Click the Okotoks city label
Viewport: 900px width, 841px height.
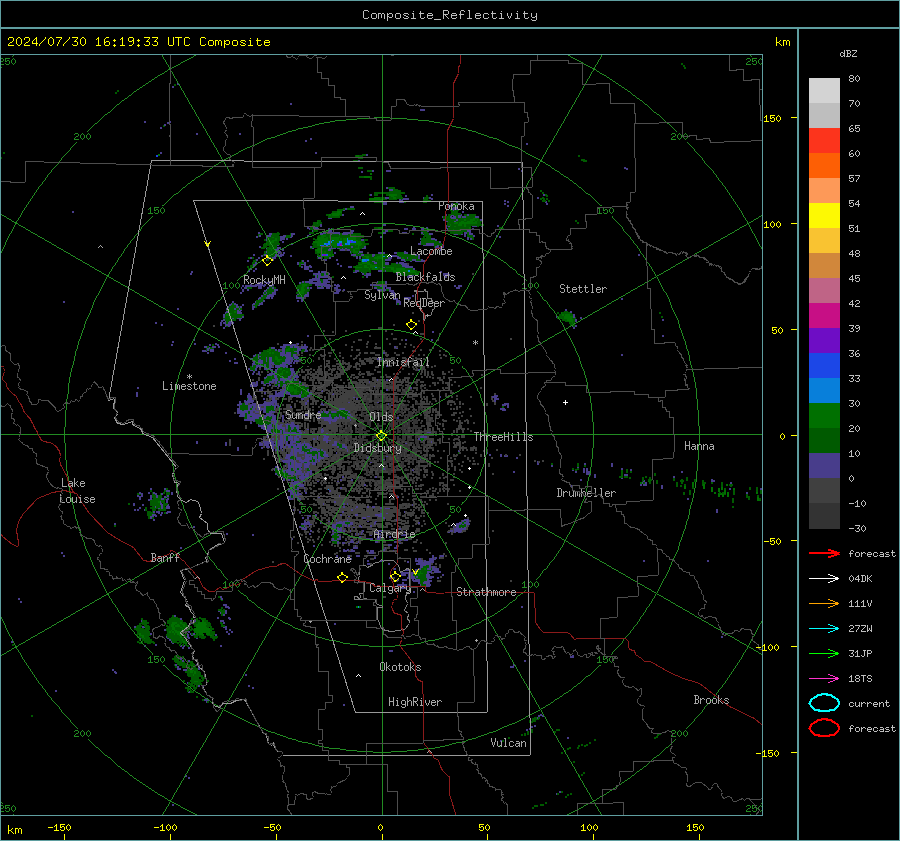(400, 667)
